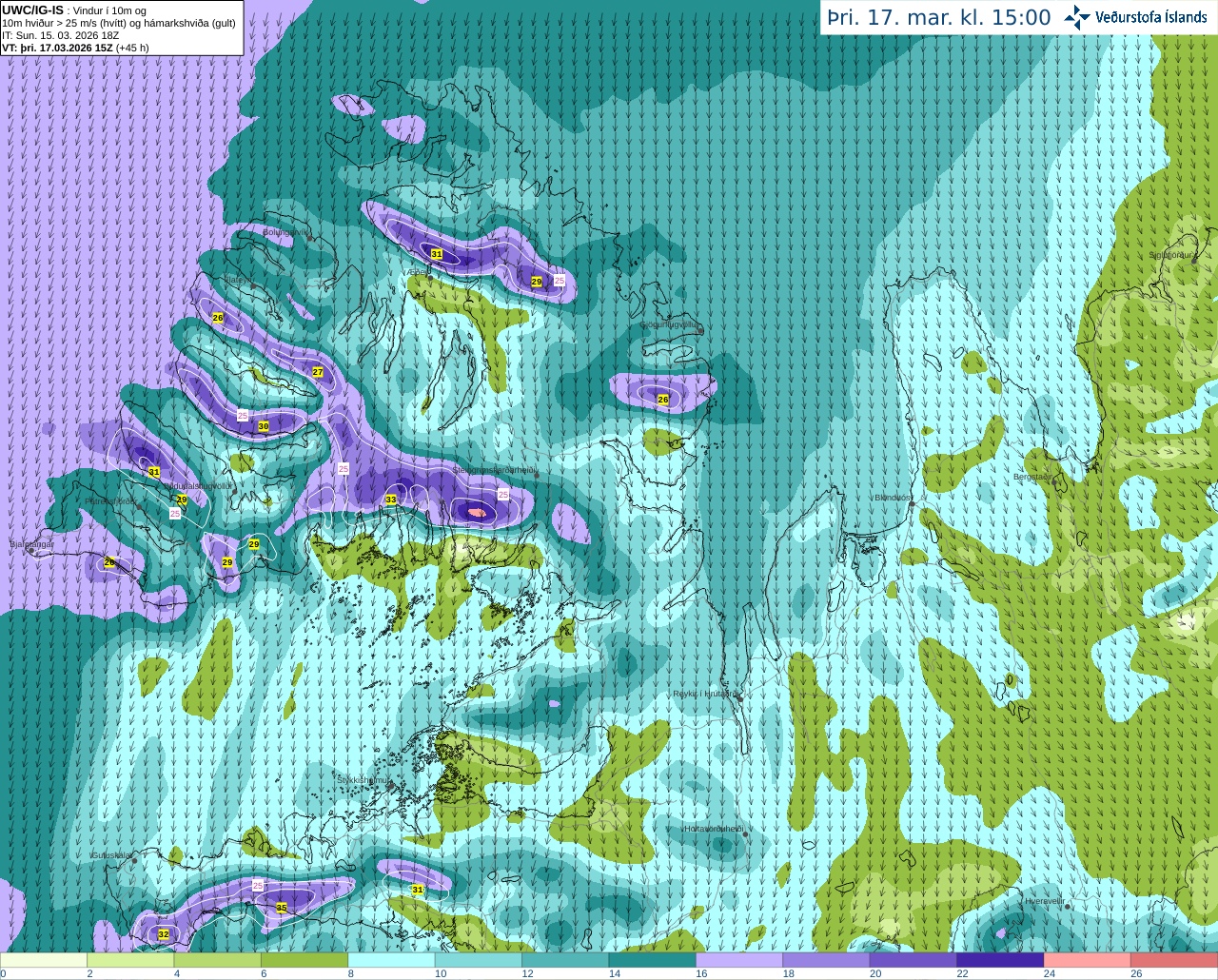Viewport: 1218px width, 980px height.
Task: Click the 22–24 m/s dark indigo legend swatch
Action: [1000, 960]
